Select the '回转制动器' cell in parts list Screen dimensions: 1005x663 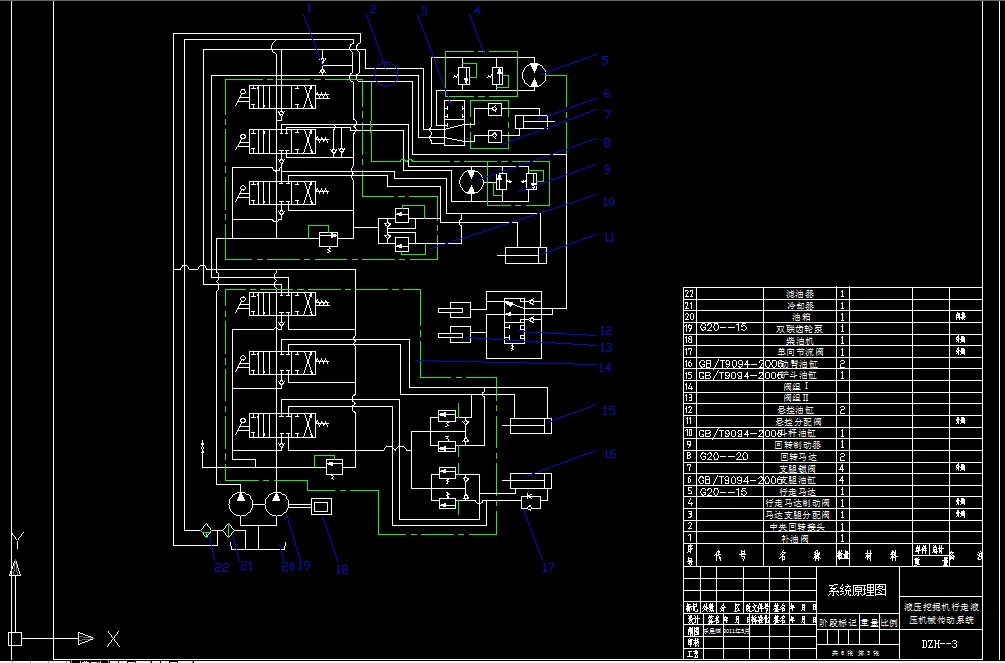[801, 444]
